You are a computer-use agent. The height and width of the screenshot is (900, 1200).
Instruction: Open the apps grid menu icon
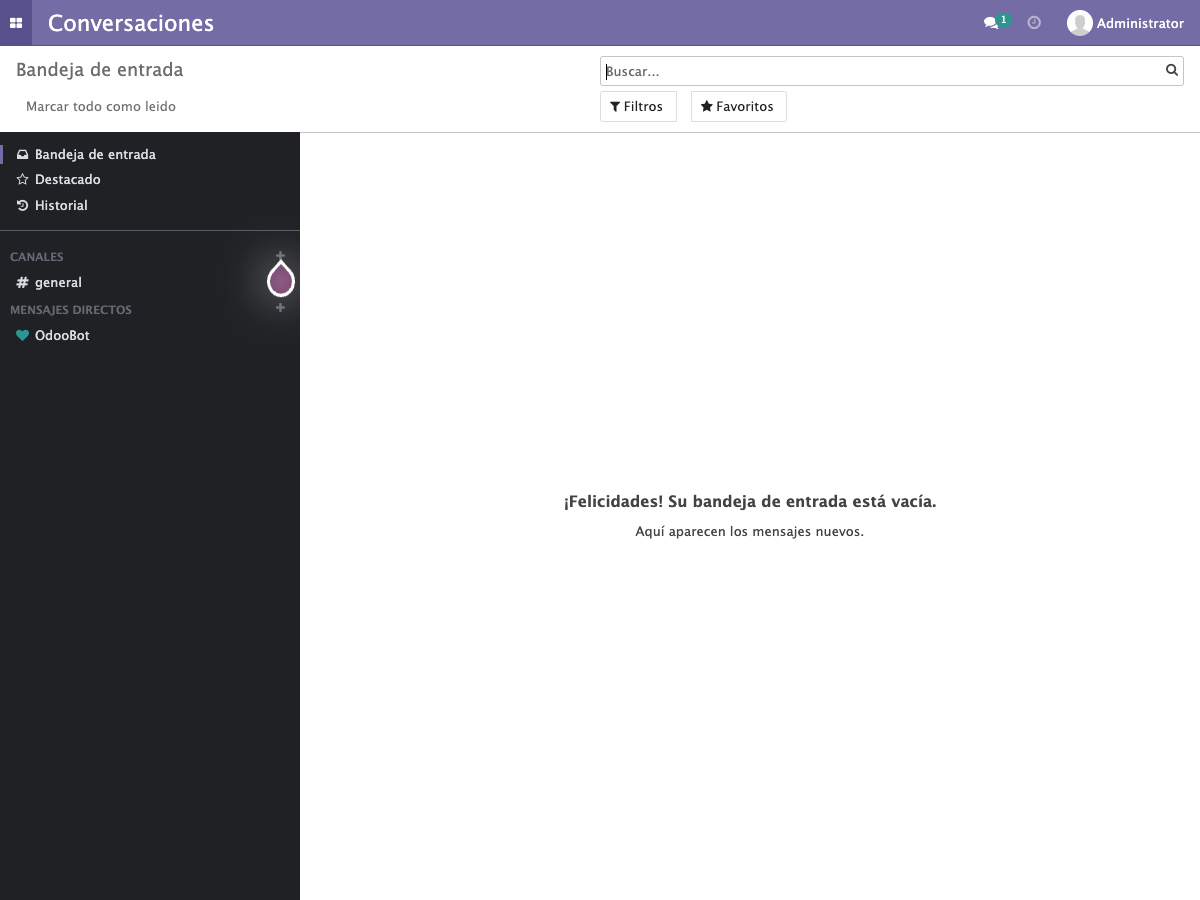tap(16, 23)
